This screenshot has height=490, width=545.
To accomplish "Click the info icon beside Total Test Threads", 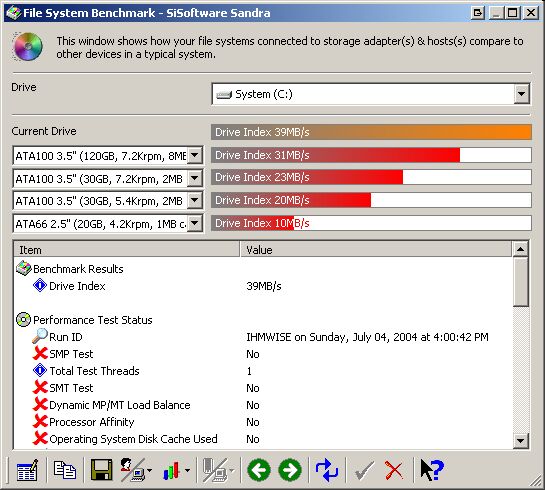I will click(40, 370).
